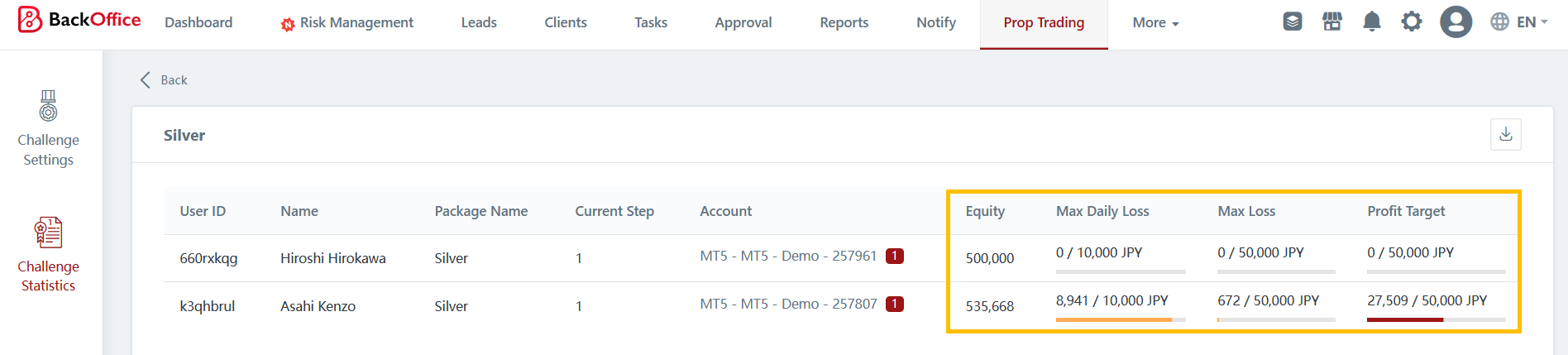Open the database stack icon in header
The height and width of the screenshot is (355, 1568).
(x=1292, y=22)
